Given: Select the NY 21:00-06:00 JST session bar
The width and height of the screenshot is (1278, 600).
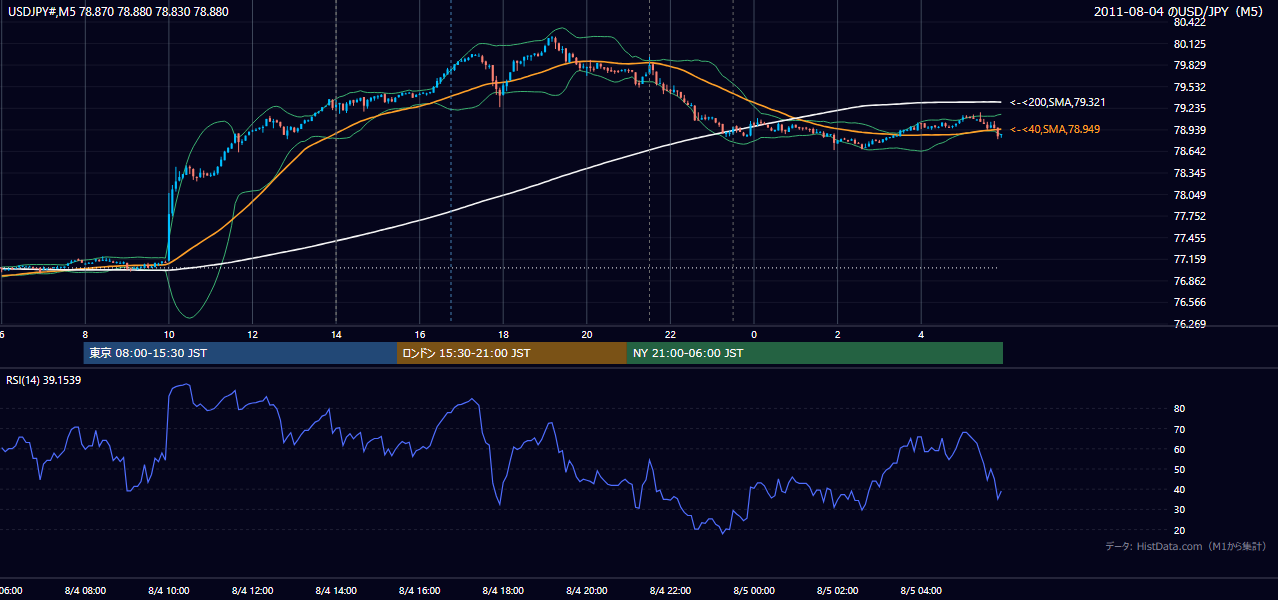Looking at the screenshot, I should coord(815,353).
